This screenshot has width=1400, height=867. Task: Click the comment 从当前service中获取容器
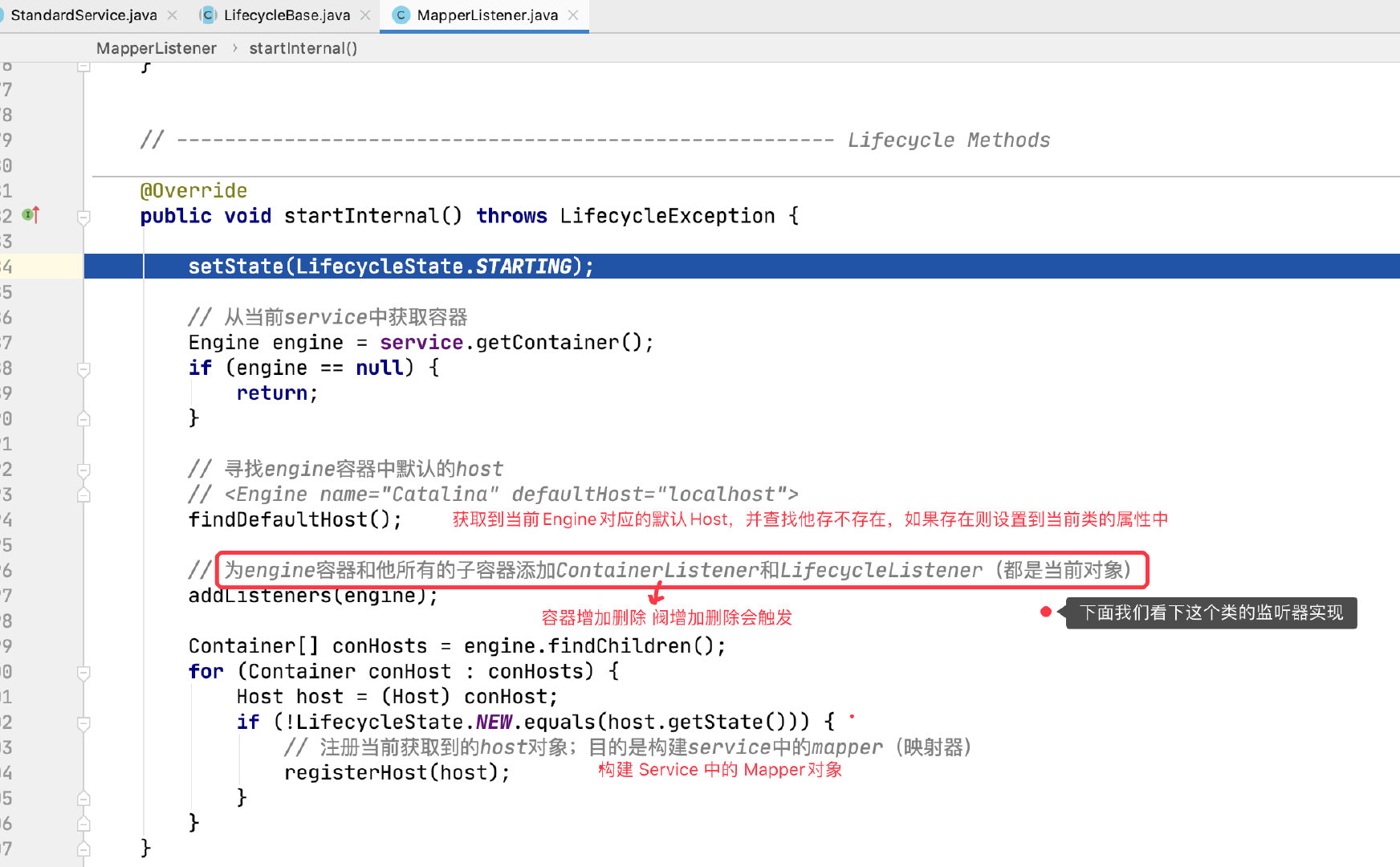(328, 317)
